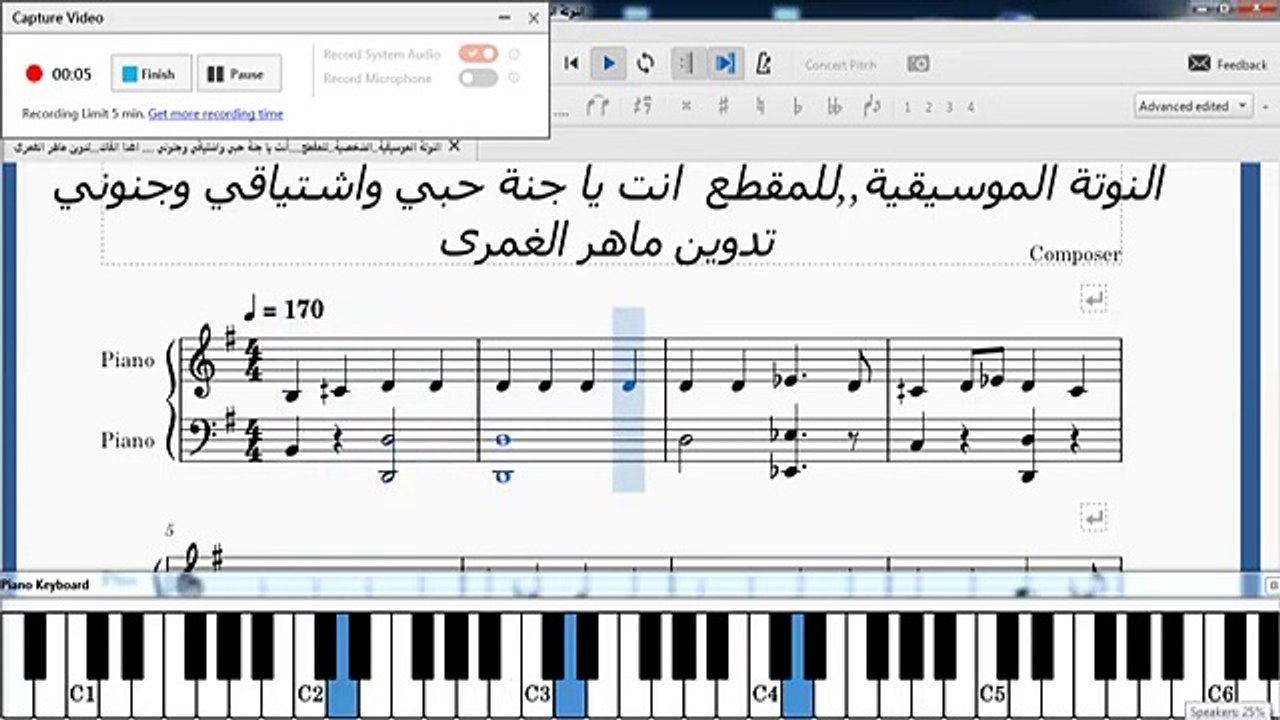This screenshot has width=1280, height=720.
Task: Click line break icon after first system
Action: 1095,299
